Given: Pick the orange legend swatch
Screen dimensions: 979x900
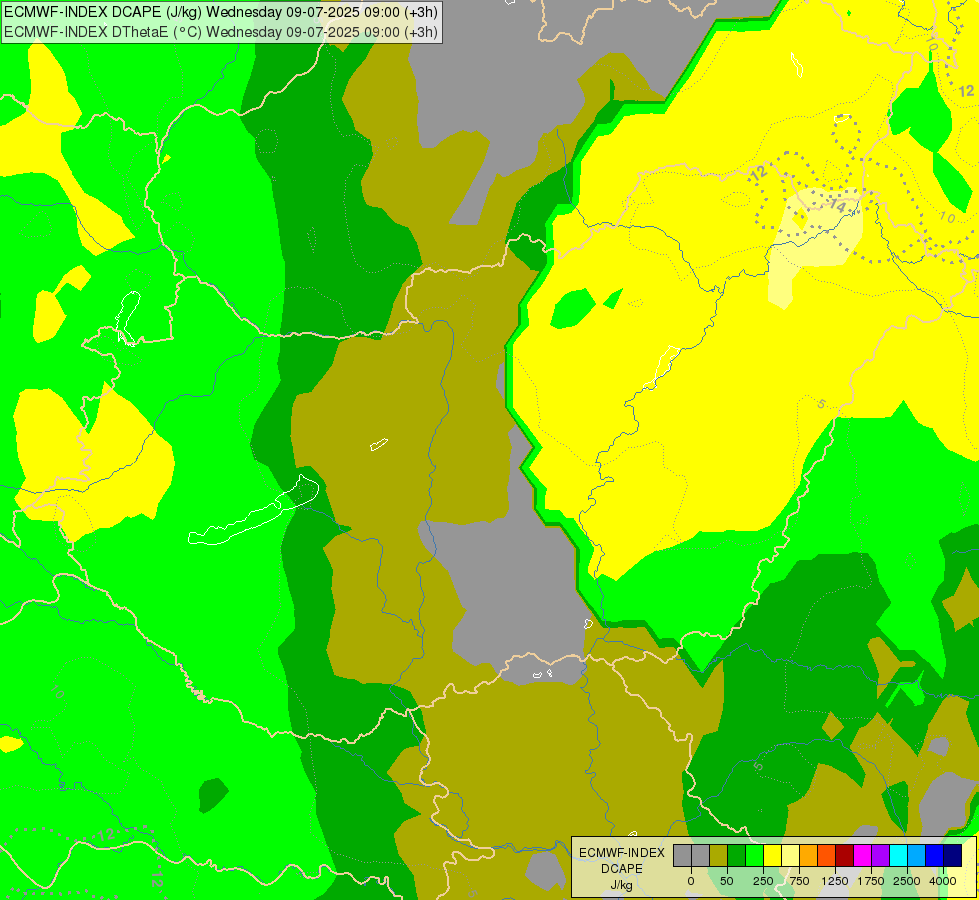Looking at the screenshot, I should click(809, 856).
